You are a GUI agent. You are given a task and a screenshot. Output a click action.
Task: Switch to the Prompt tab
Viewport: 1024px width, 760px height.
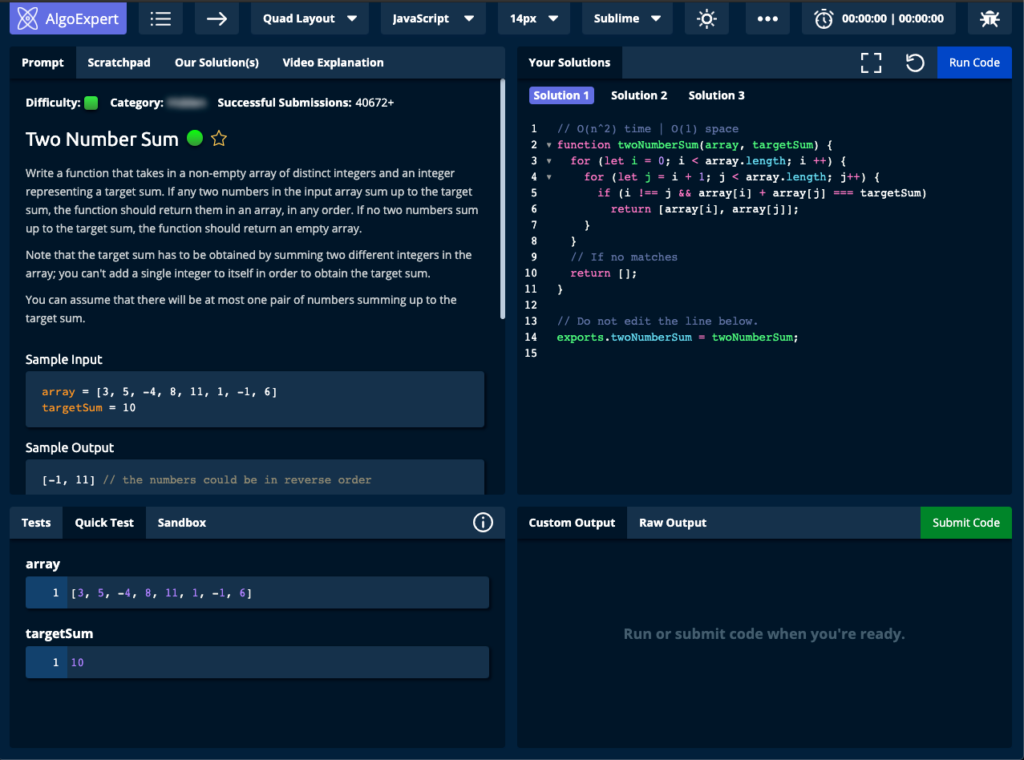click(42, 63)
